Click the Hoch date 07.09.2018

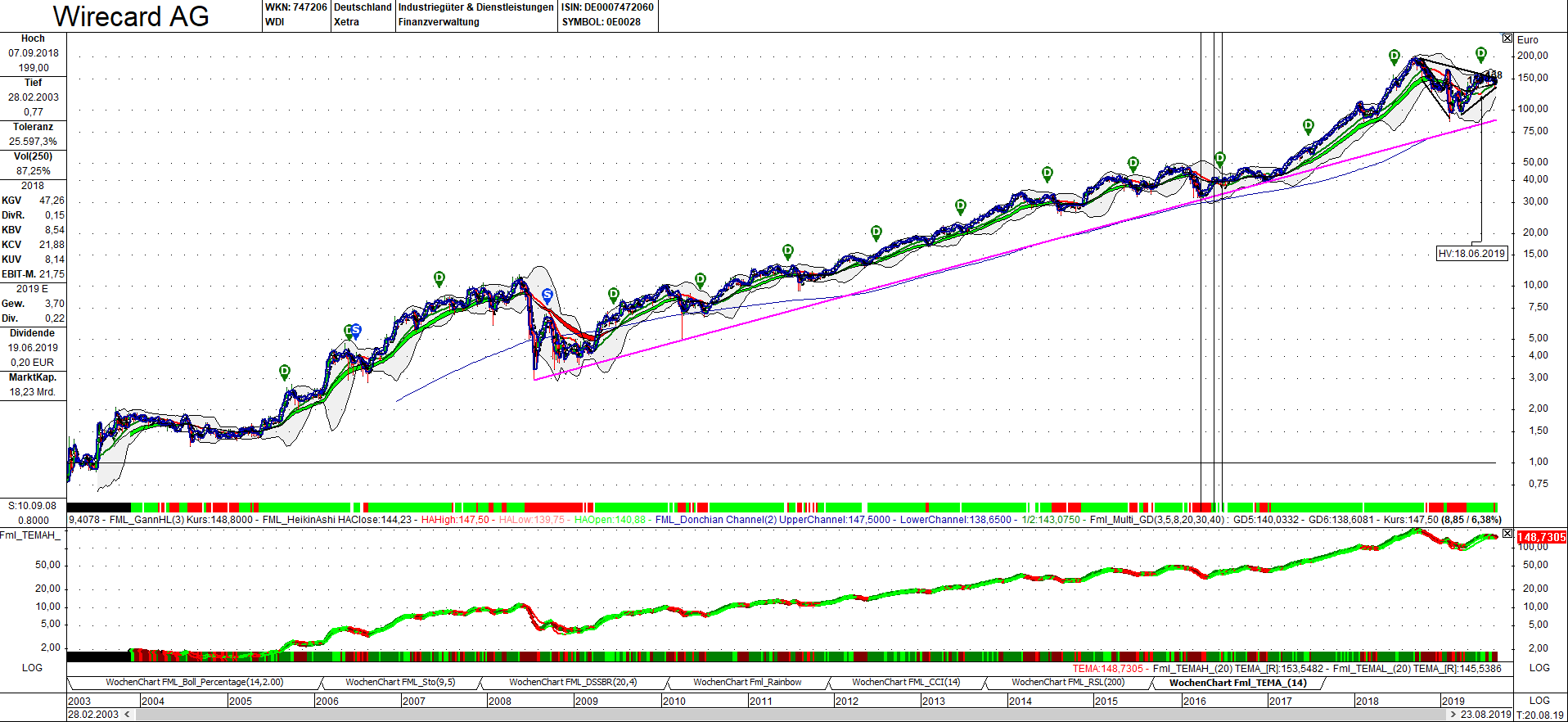coord(34,53)
